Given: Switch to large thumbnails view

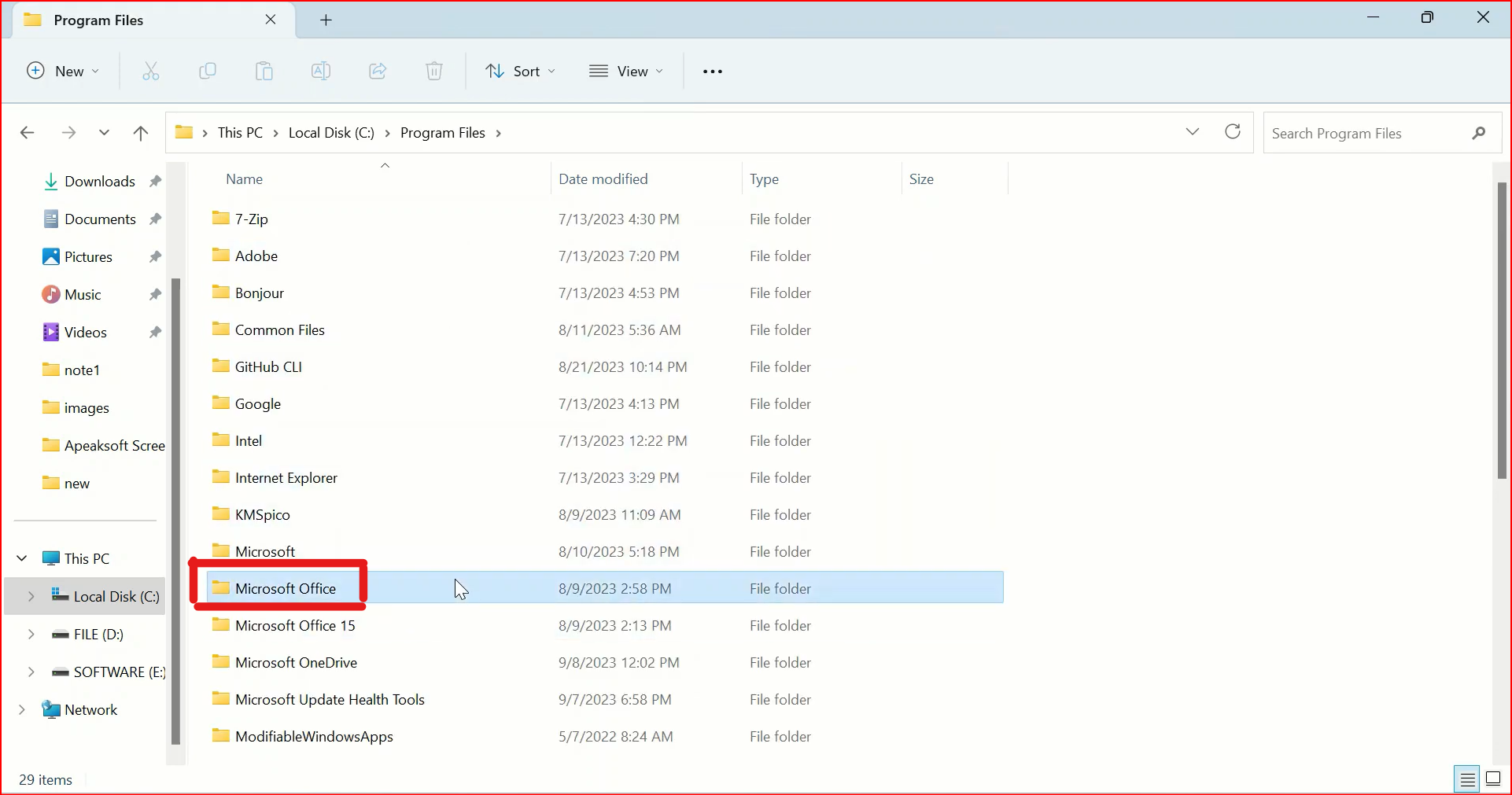Looking at the screenshot, I should click(1493, 778).
